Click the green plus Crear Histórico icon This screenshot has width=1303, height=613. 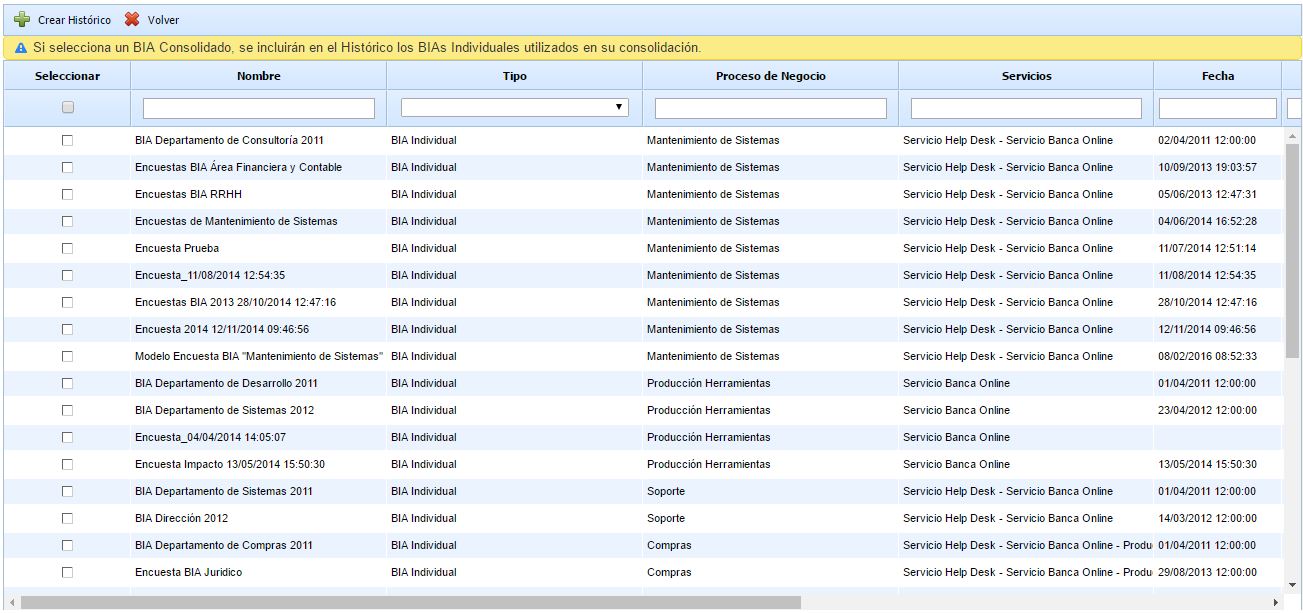pos(22,20)
